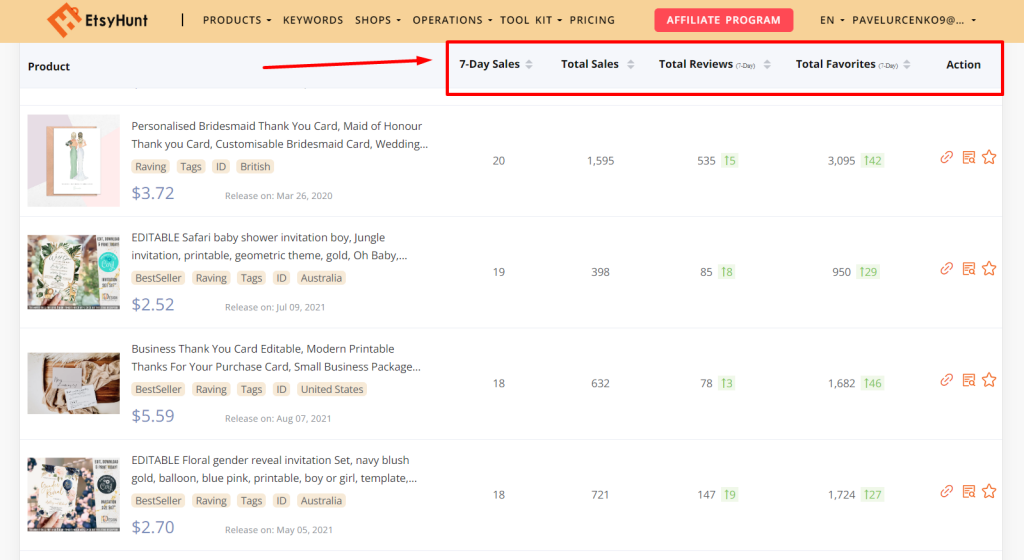Click details icon for Floral gender reveal invitation
This screenshot has height=560, width=1024.
pyautogui.click(x=968, y=491)
